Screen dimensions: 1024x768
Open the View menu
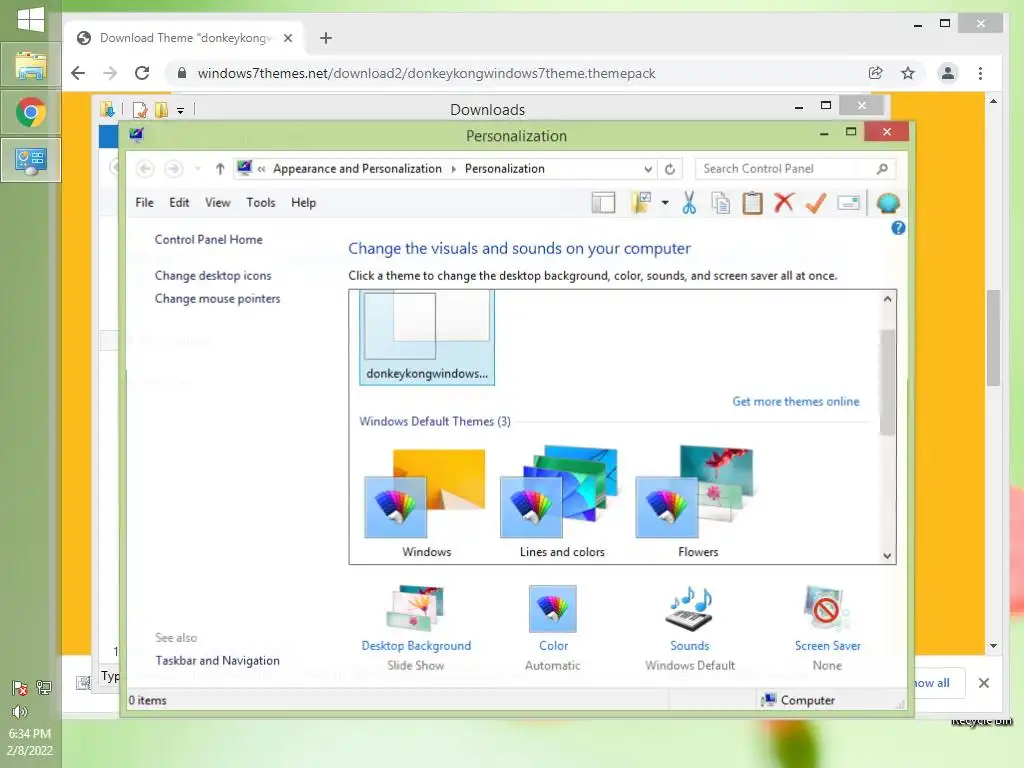pyautogui.click(x=217, y=202)
